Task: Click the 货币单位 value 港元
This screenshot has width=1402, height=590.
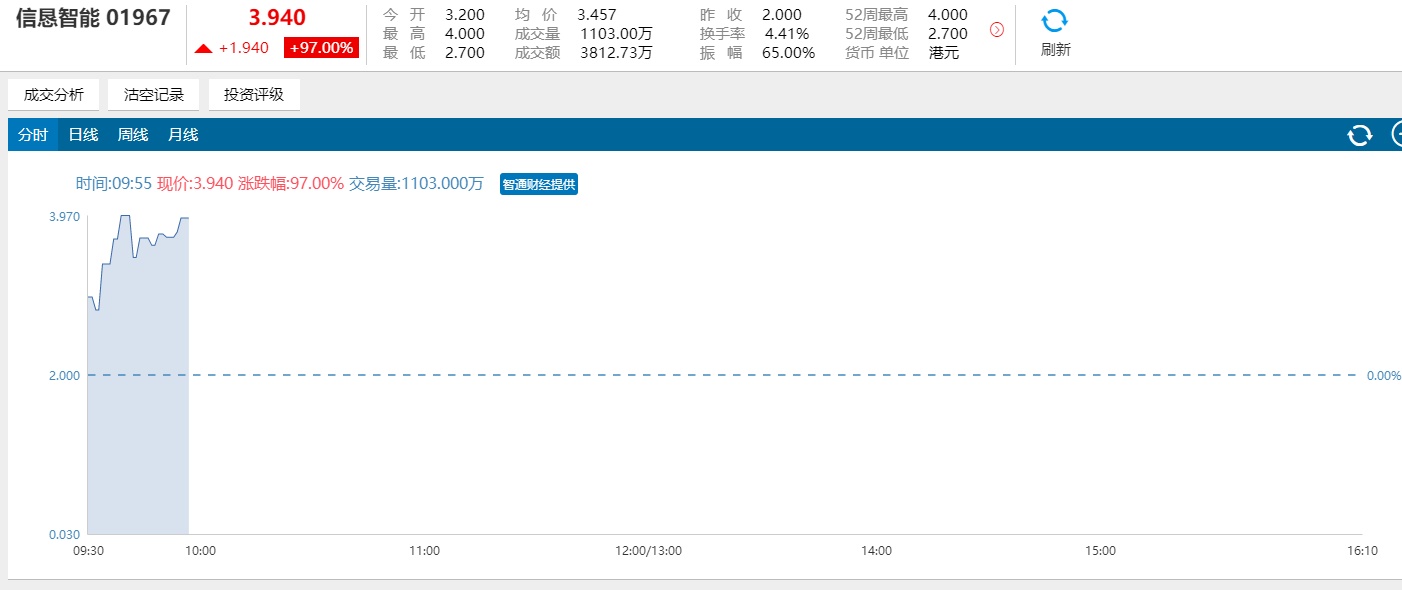Action: click(944, 53)
